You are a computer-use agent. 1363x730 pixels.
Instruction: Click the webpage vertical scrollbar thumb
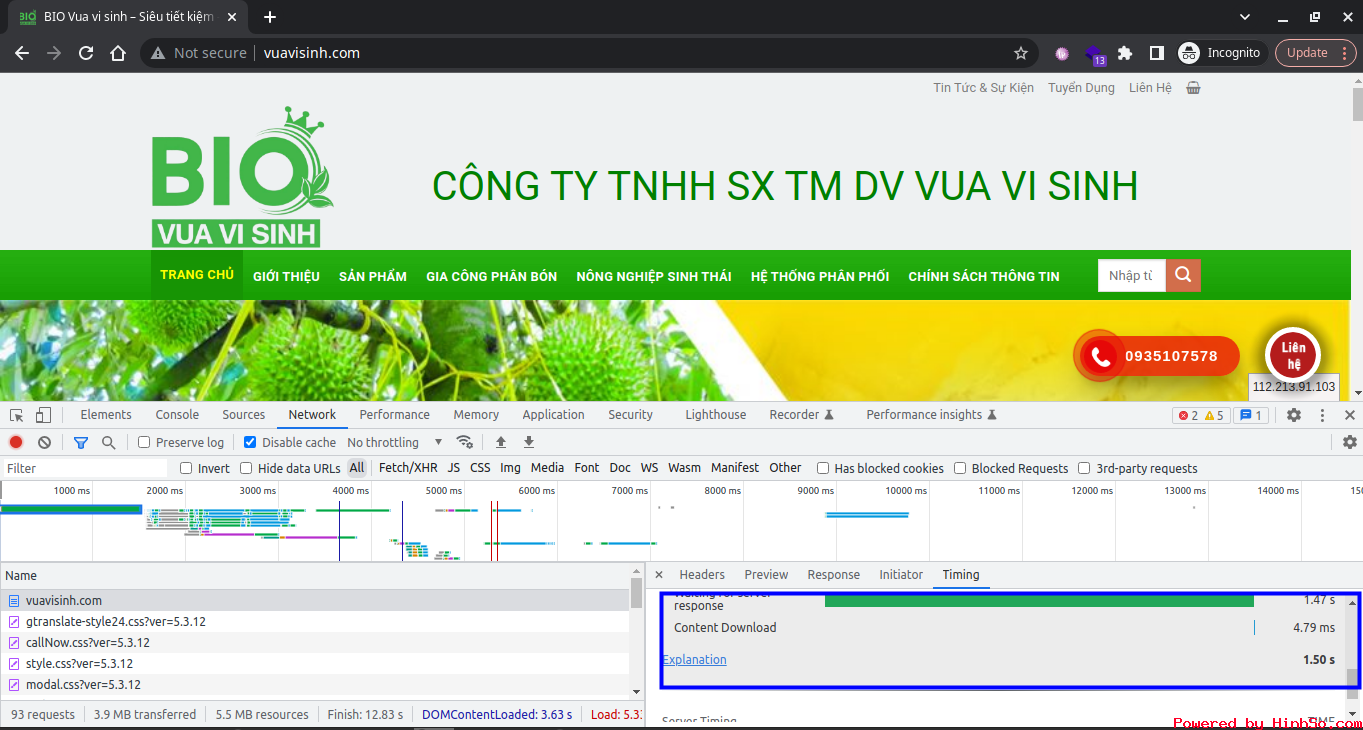[1357, 104]
